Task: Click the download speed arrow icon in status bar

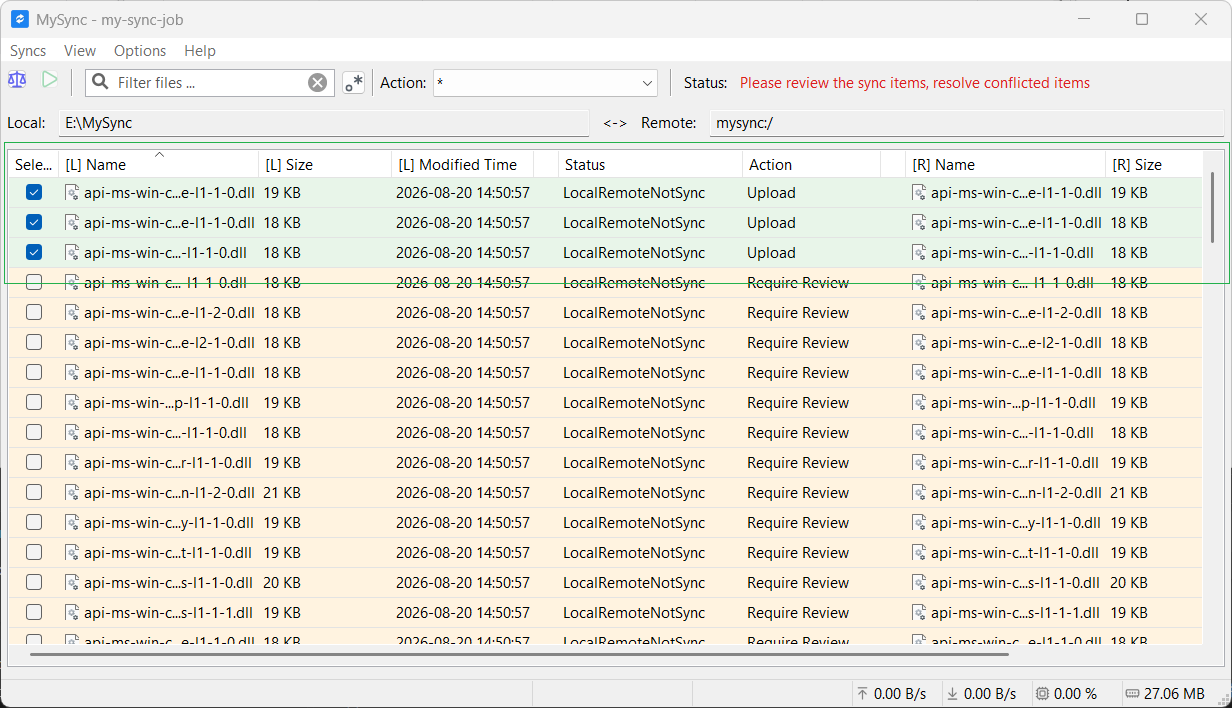Action: click(952, 693)
